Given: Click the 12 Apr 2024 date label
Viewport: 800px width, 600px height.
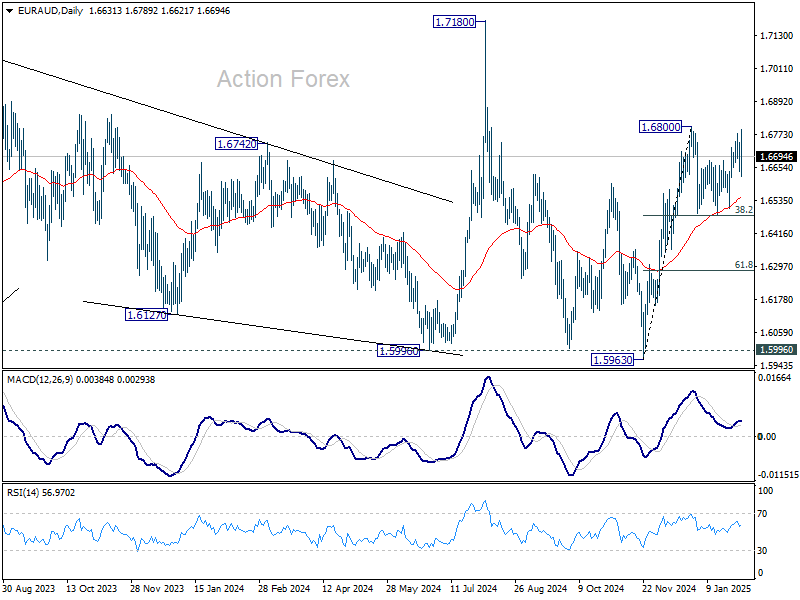Looking at the screenshot, I should pos(348,588).
